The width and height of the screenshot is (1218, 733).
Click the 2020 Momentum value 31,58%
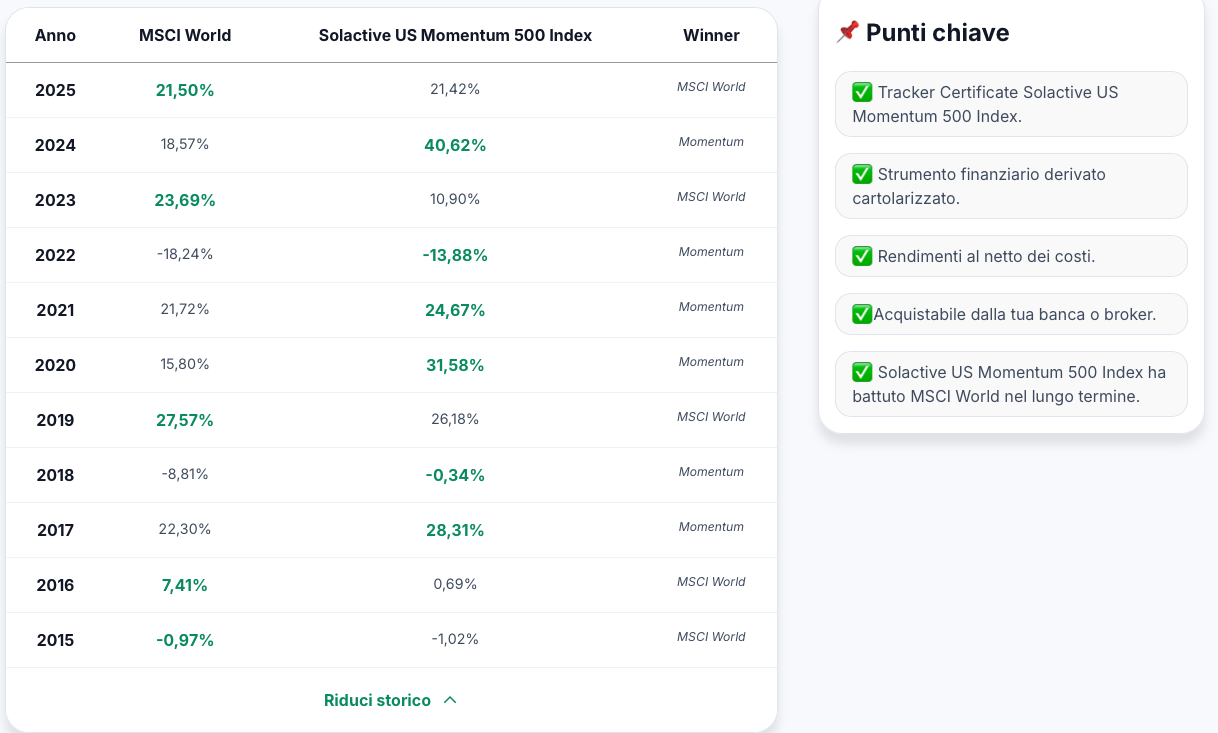click(455, 365)
